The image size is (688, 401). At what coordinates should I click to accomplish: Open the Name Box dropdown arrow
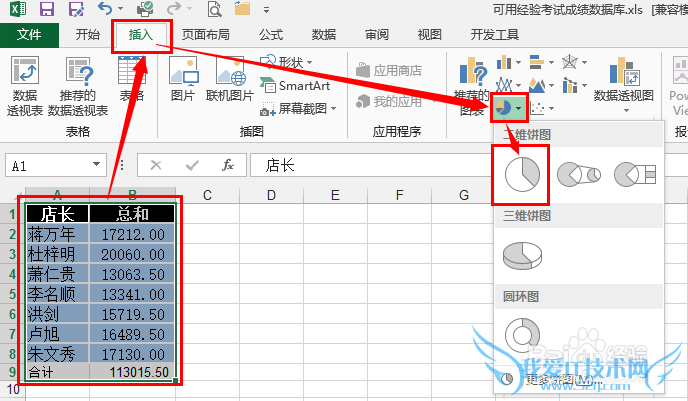click(x=96, y=165)
